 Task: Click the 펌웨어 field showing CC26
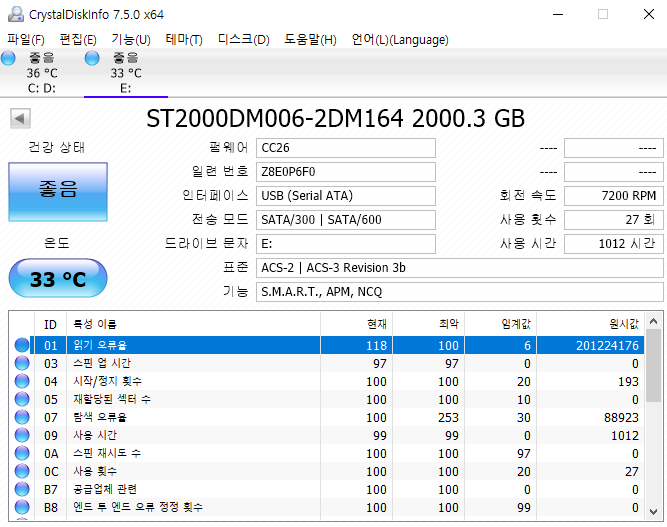click(346, 148)
